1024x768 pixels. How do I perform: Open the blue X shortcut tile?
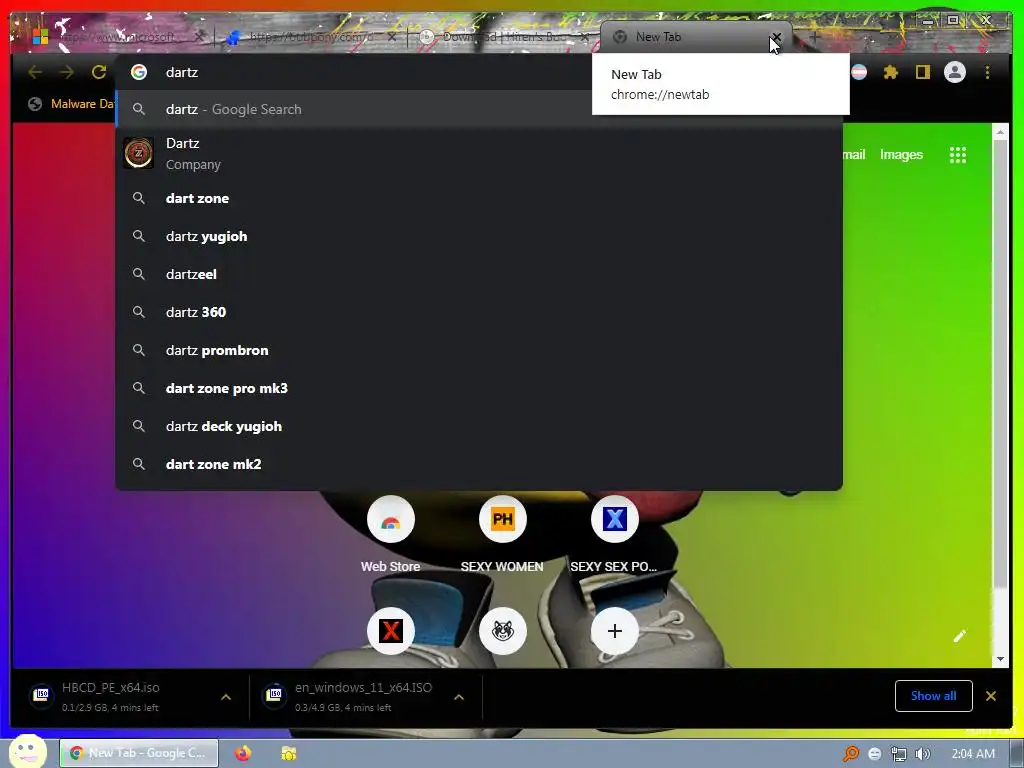click(x=615, y=519)
